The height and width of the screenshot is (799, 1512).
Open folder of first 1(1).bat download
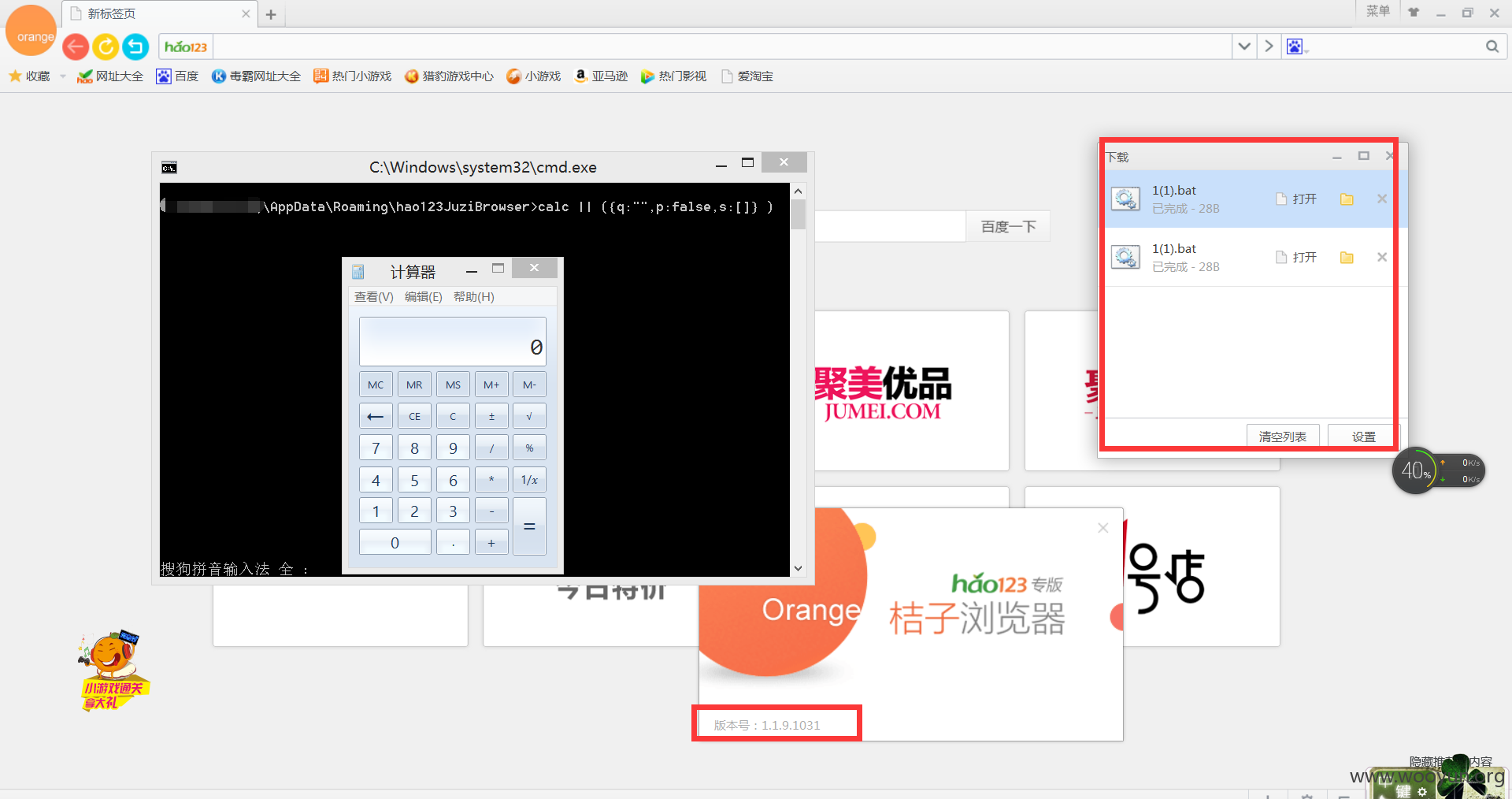tap(1347, 199)
